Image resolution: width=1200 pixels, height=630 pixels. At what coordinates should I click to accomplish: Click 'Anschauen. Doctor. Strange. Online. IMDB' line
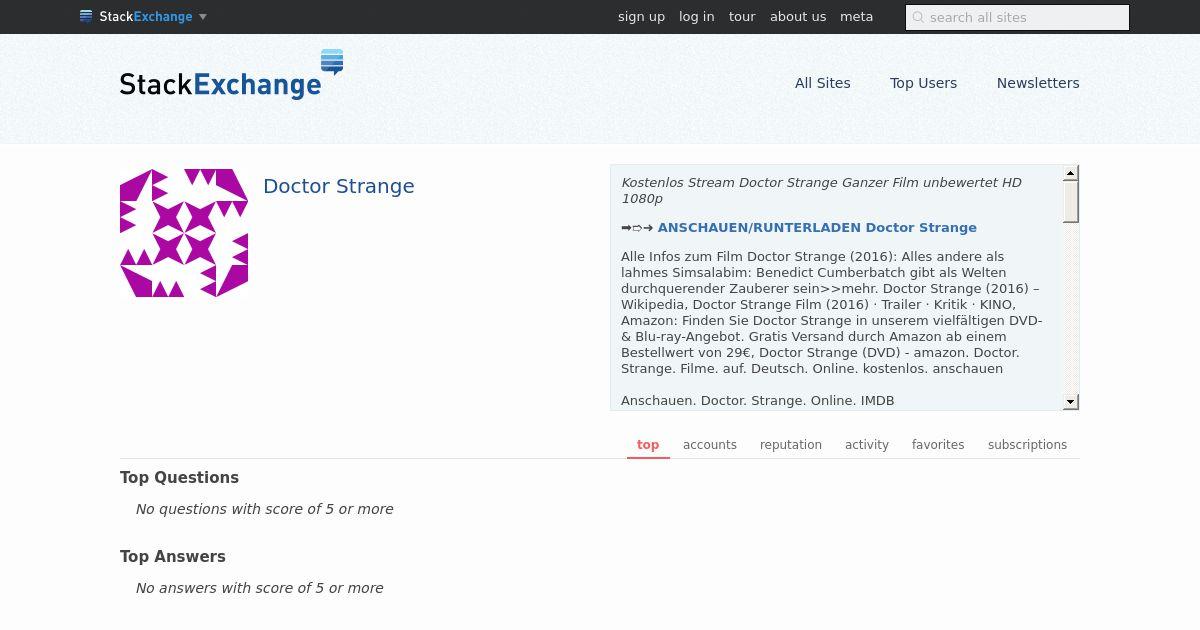pos(758,401)
